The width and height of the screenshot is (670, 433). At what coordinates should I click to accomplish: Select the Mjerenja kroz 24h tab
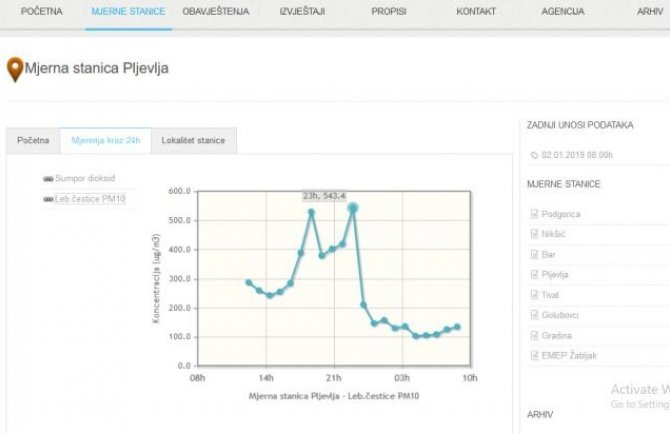coord(105,141)
